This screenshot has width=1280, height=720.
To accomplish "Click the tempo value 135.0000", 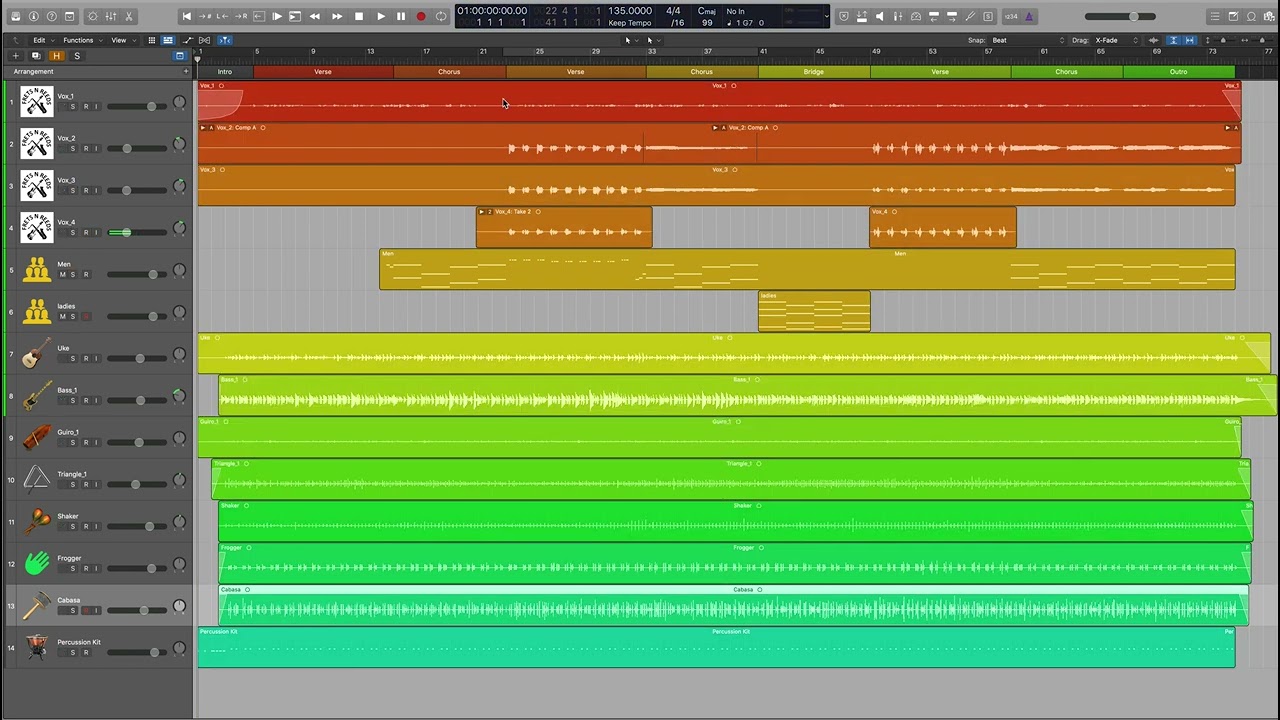I will 630,11.
